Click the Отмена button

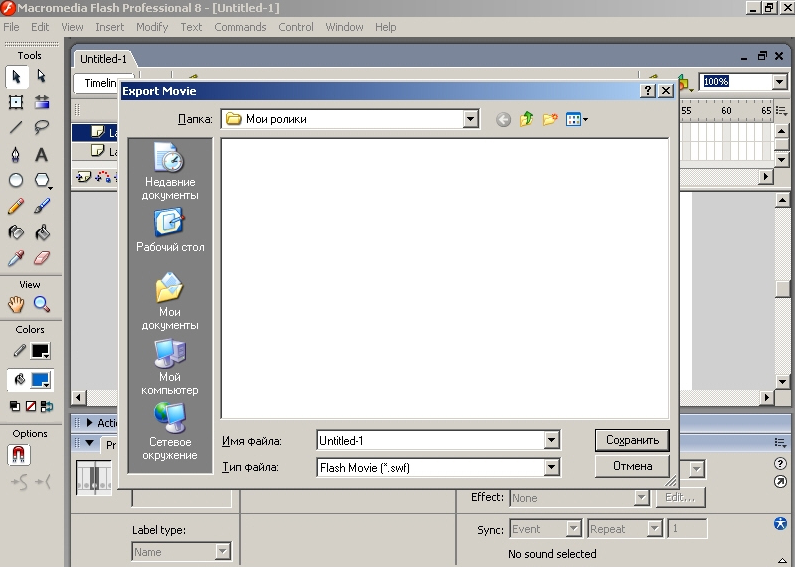pyautogui.click(x=632, y=466)
